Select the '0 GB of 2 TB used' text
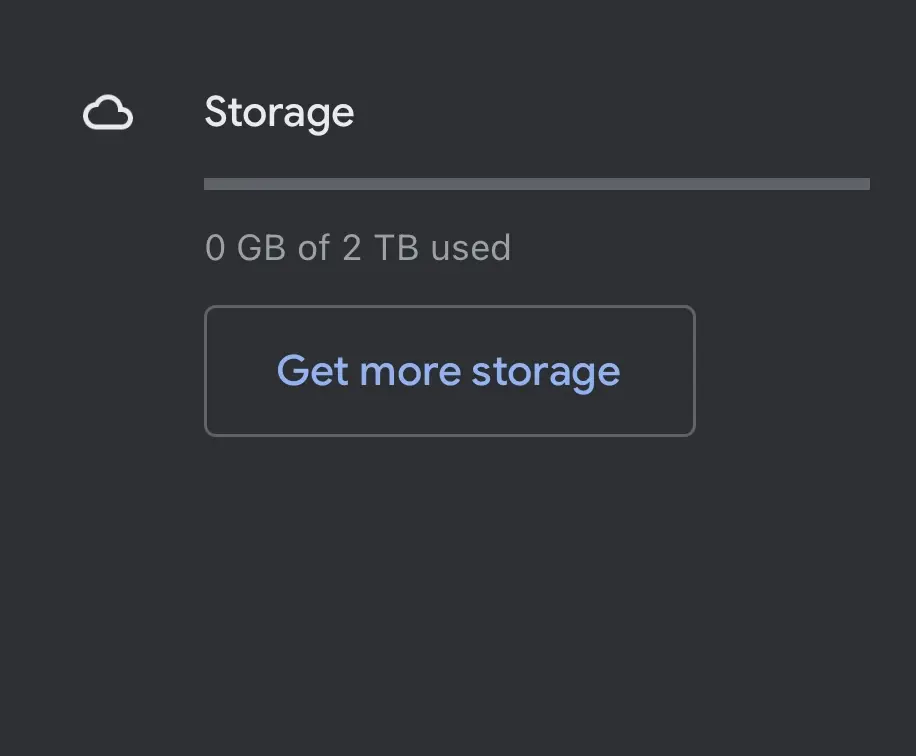916x756 pixels. pos(358,248)
